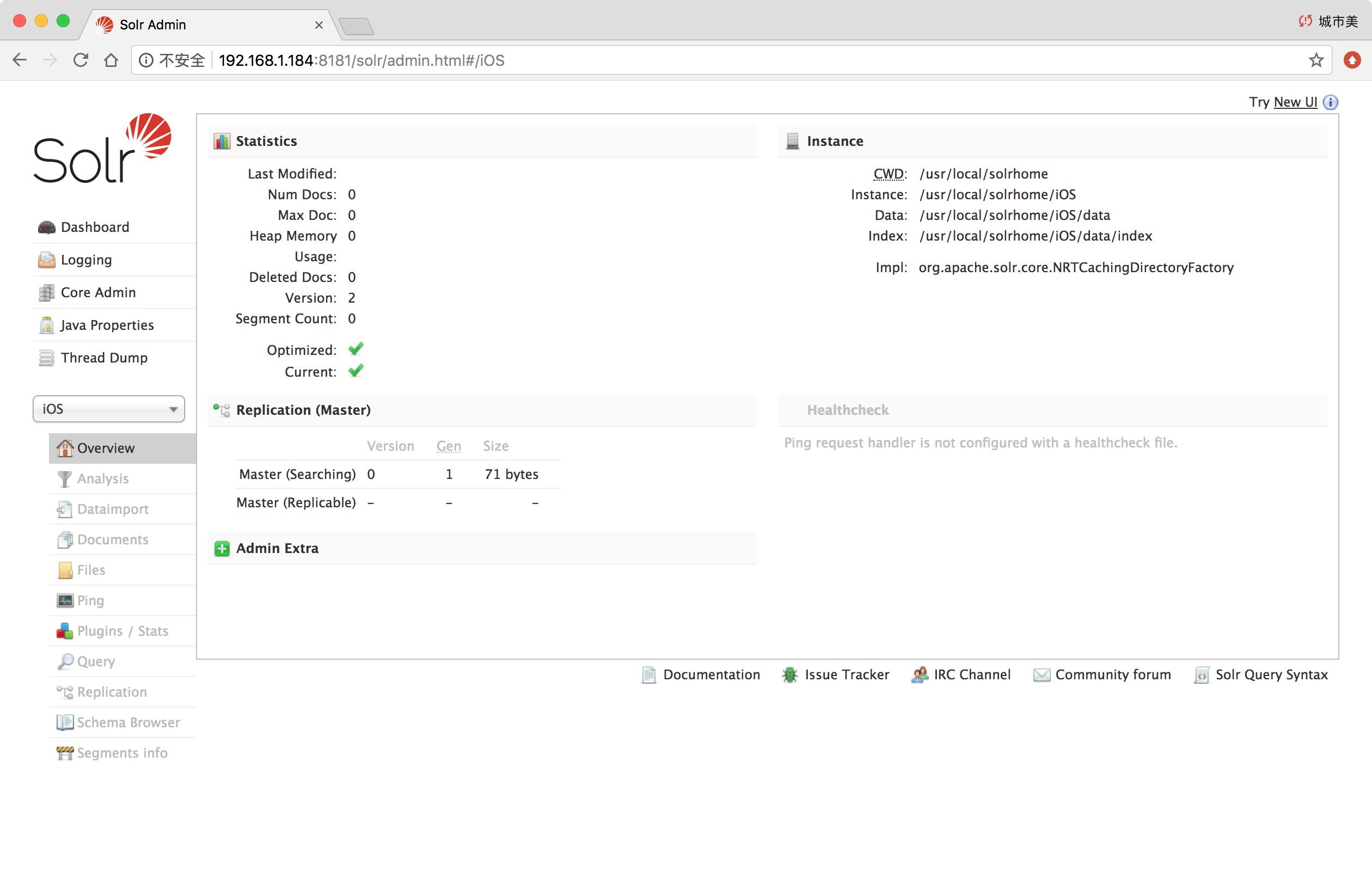Click the Query magnifier icon
This screenshot has height=872, width=1372.
[65, 661]
